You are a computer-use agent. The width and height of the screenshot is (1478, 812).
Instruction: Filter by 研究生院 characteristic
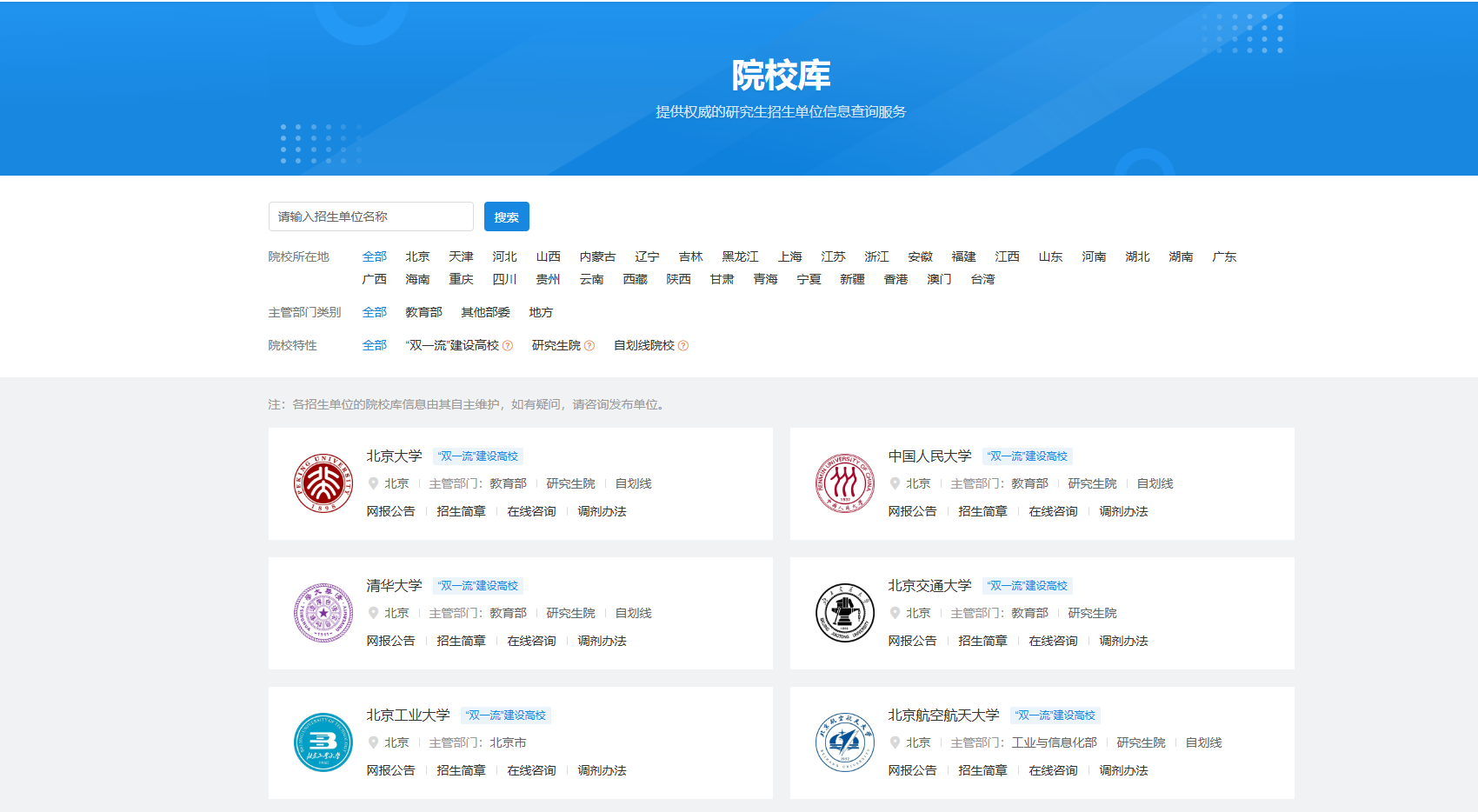click(x=556, y=345)
